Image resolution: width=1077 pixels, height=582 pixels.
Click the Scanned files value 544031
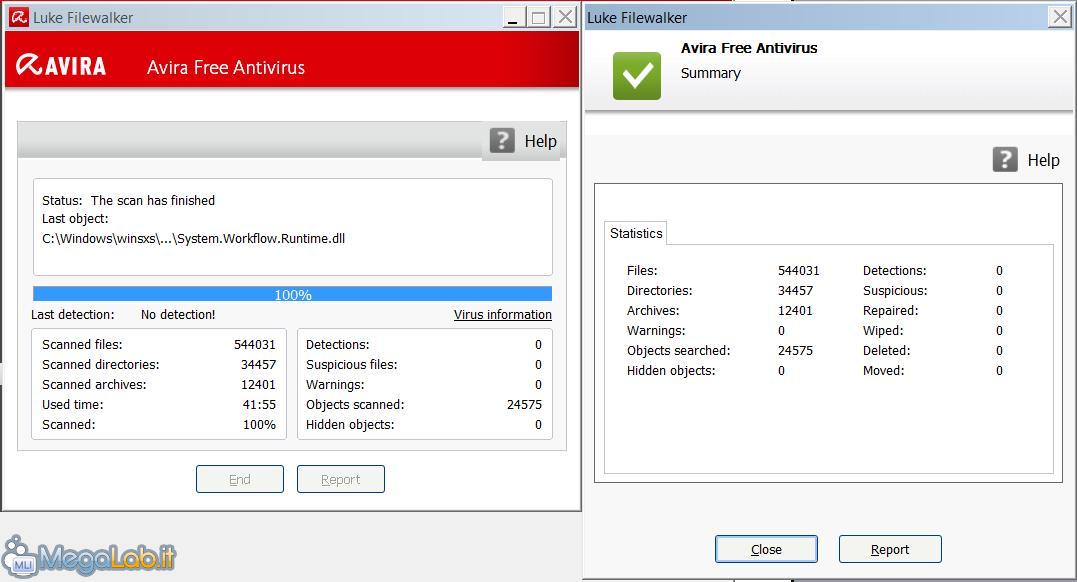(x=255, y=344)
